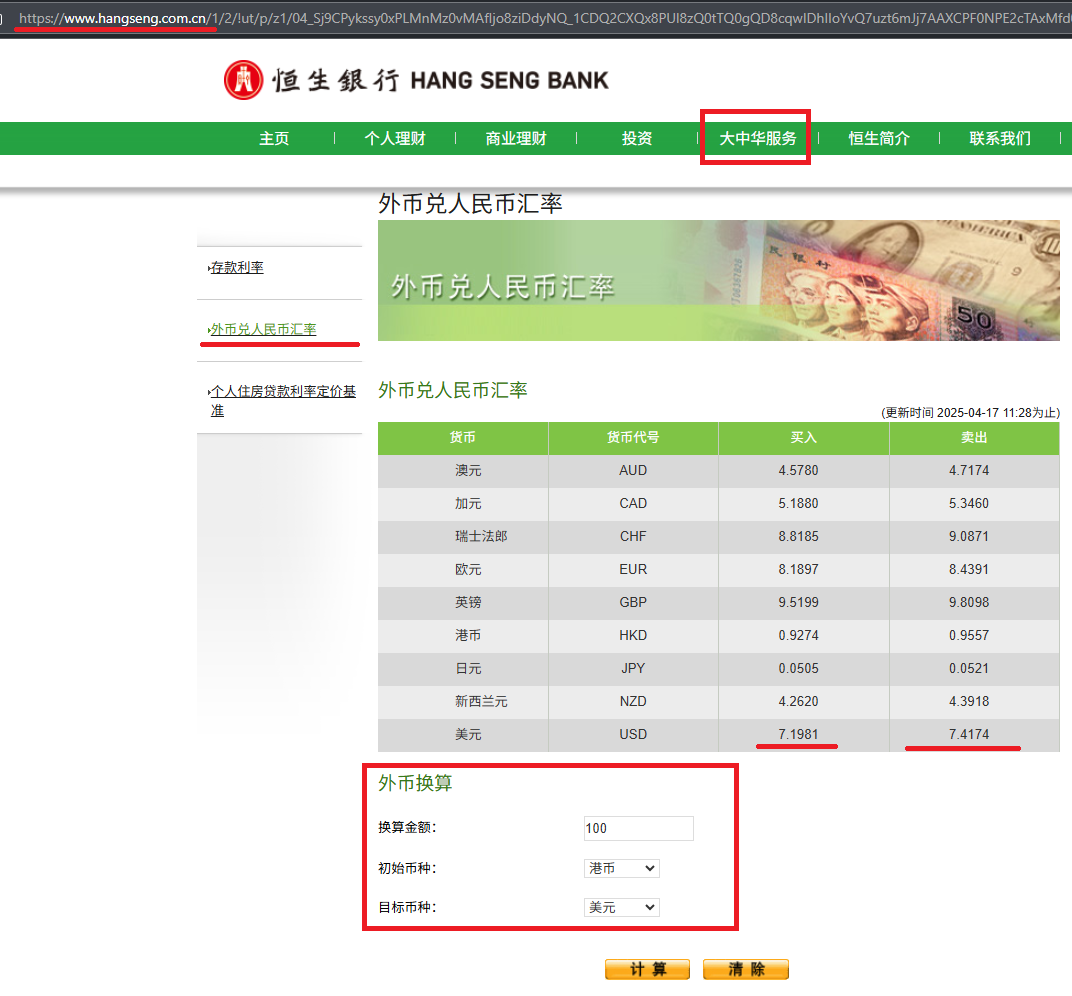
Task: Expand the 目标币种 currency dropdown
Action: 621,907
